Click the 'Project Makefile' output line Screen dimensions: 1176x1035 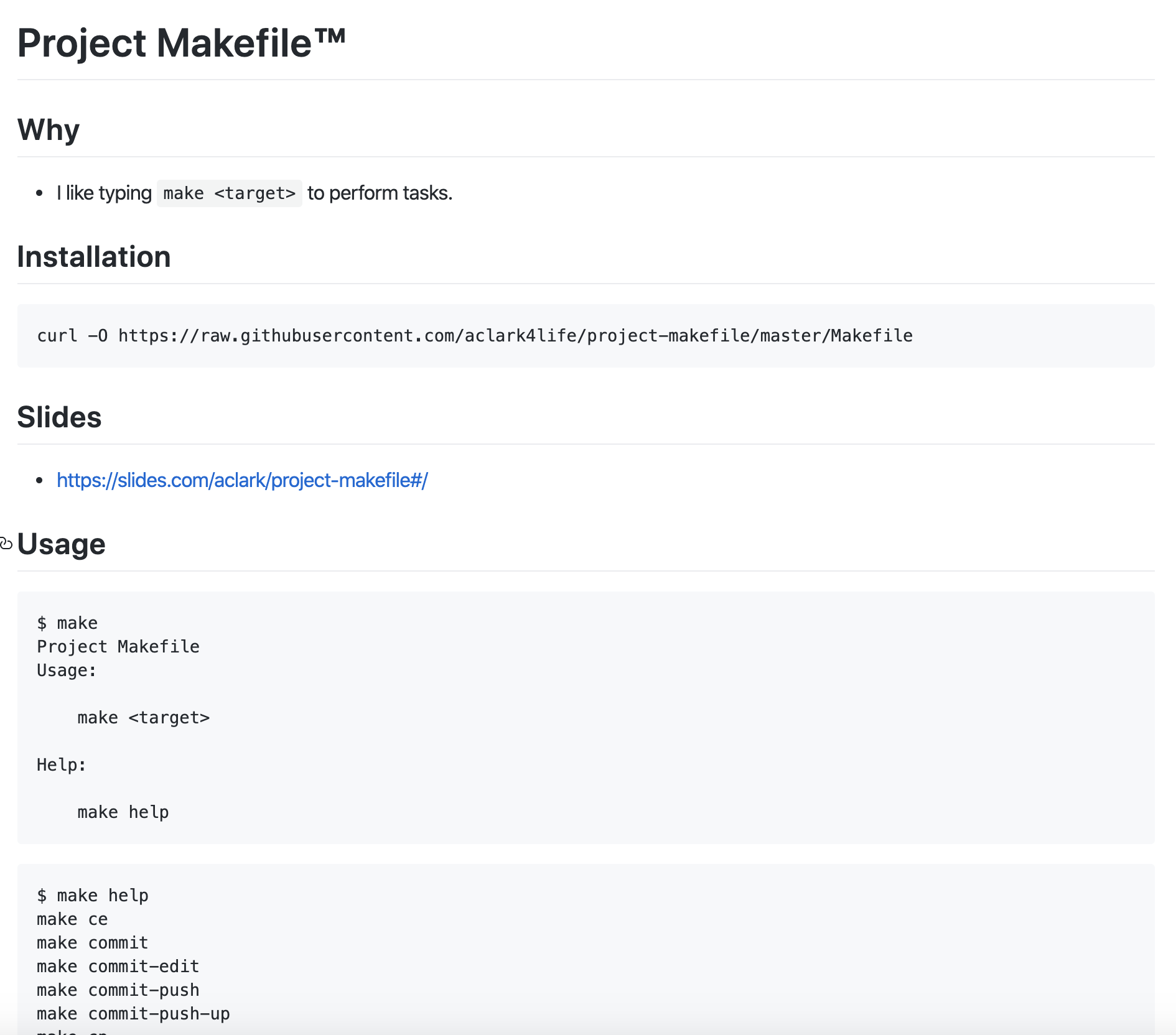tap(118, 647)
